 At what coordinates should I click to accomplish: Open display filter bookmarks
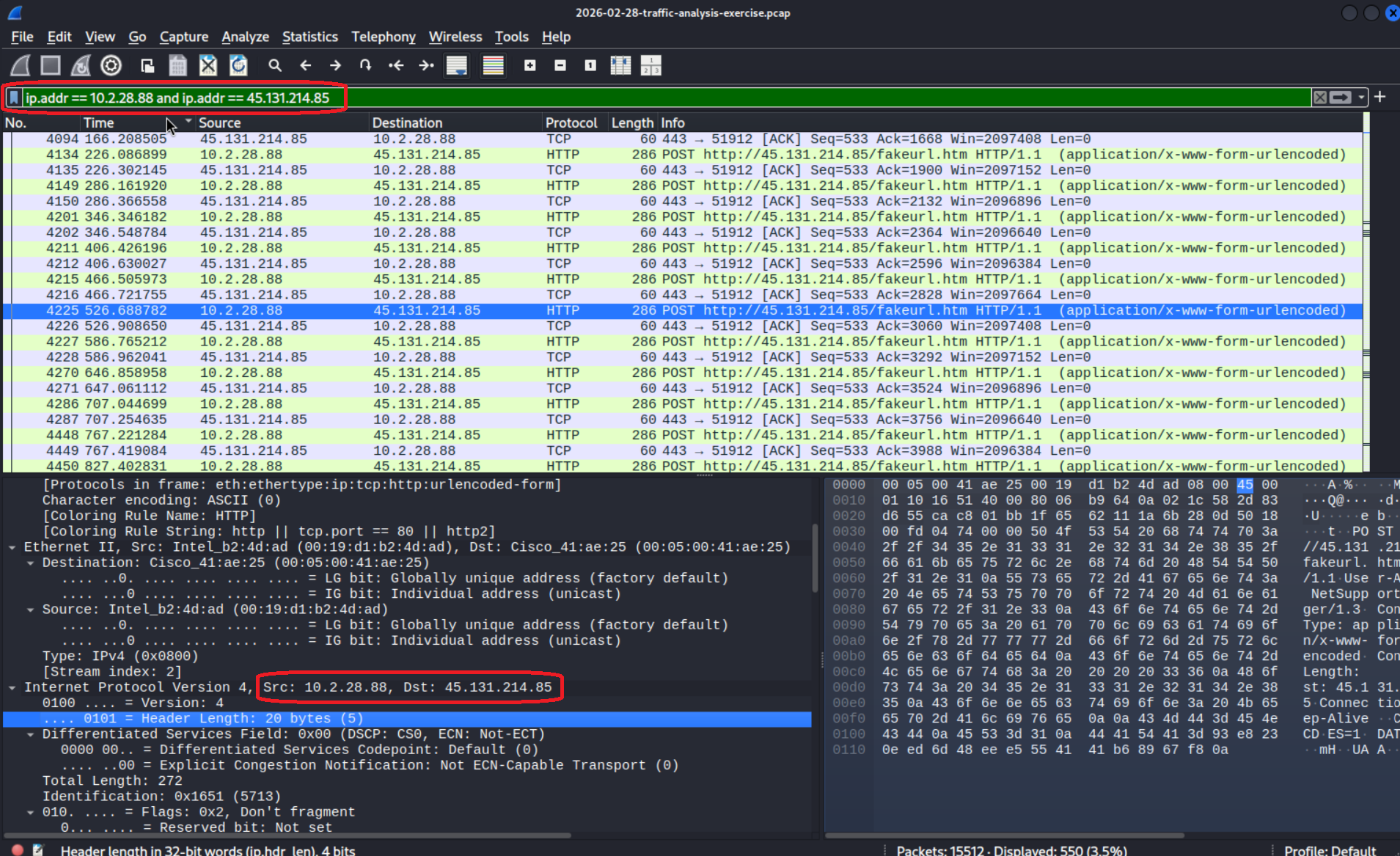click(x=13, y=98)
